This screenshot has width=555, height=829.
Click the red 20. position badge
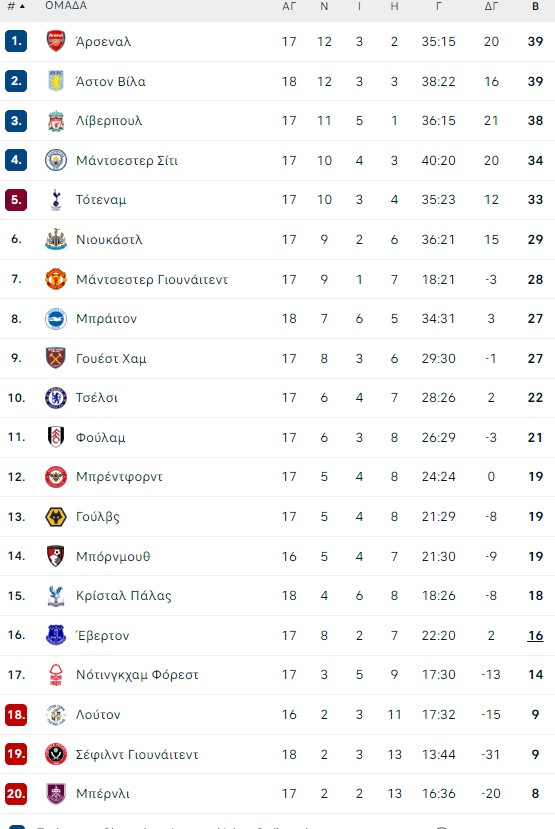pos(16,794)
